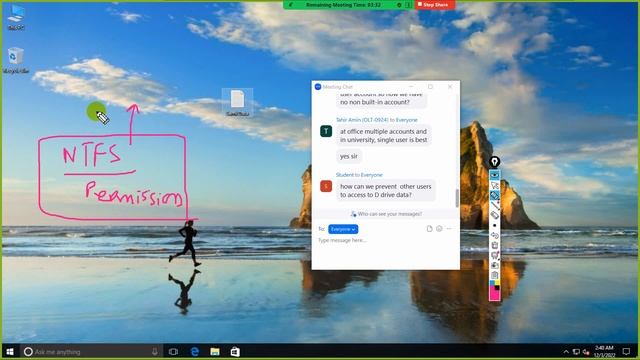This screenshot has width=640, height=360.
Task: Click the taskbar clock showing 2:40 AM
Action: [x=604, y=351]
